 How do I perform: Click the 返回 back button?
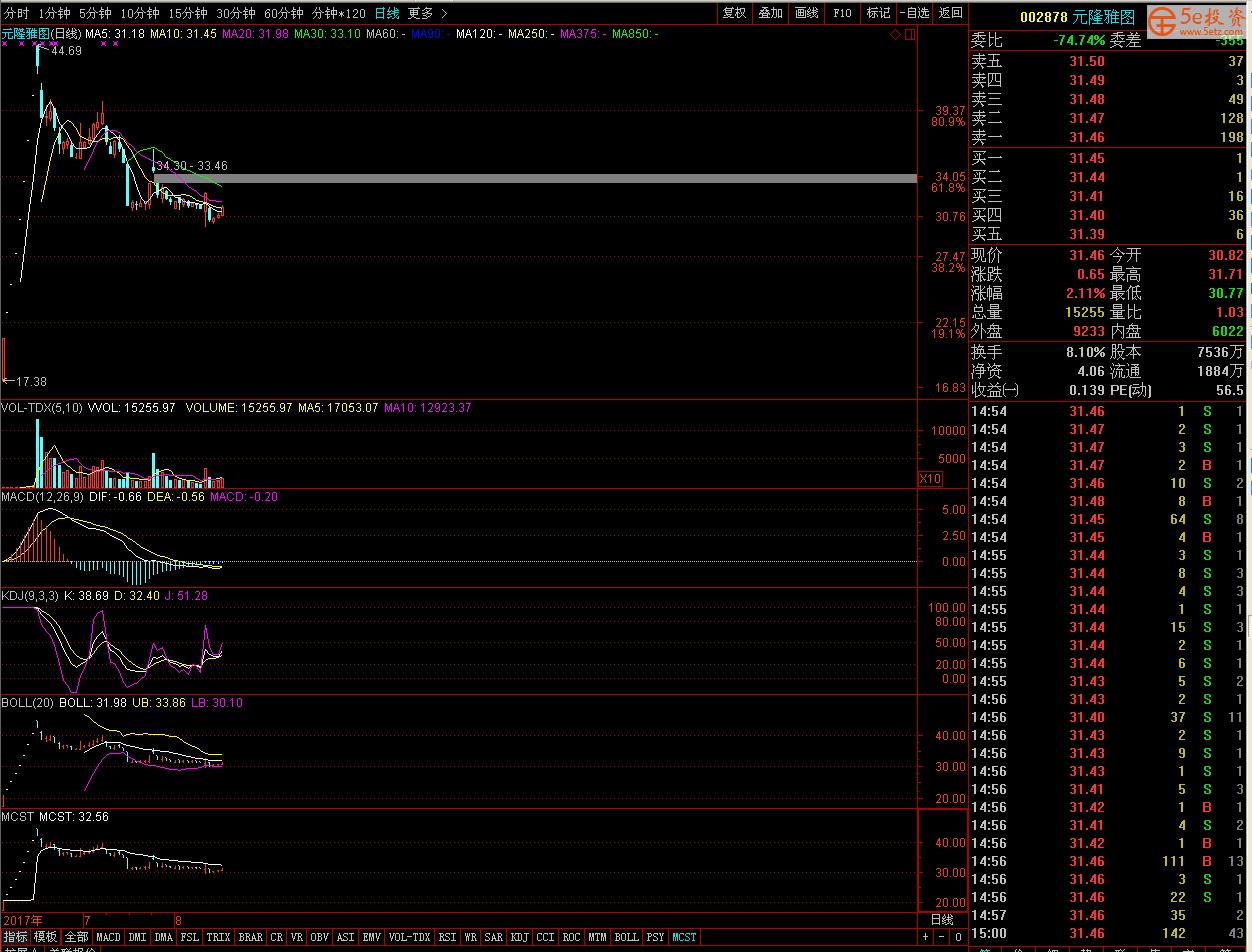tap(950, 13)
